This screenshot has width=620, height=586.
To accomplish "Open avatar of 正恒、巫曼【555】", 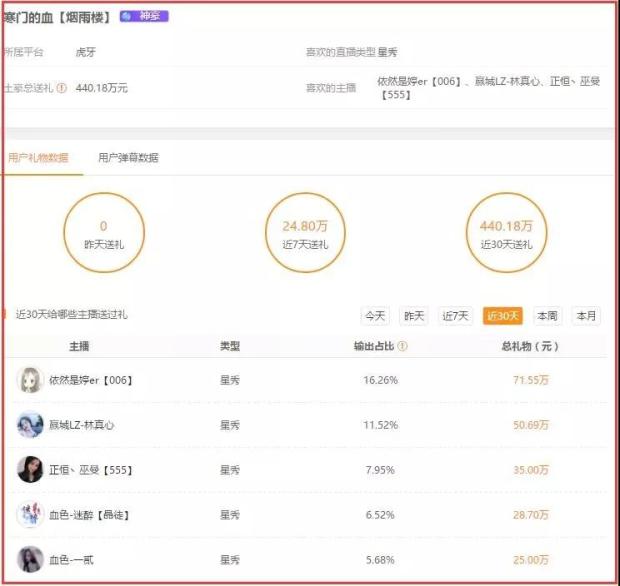I will coord(30,470).
